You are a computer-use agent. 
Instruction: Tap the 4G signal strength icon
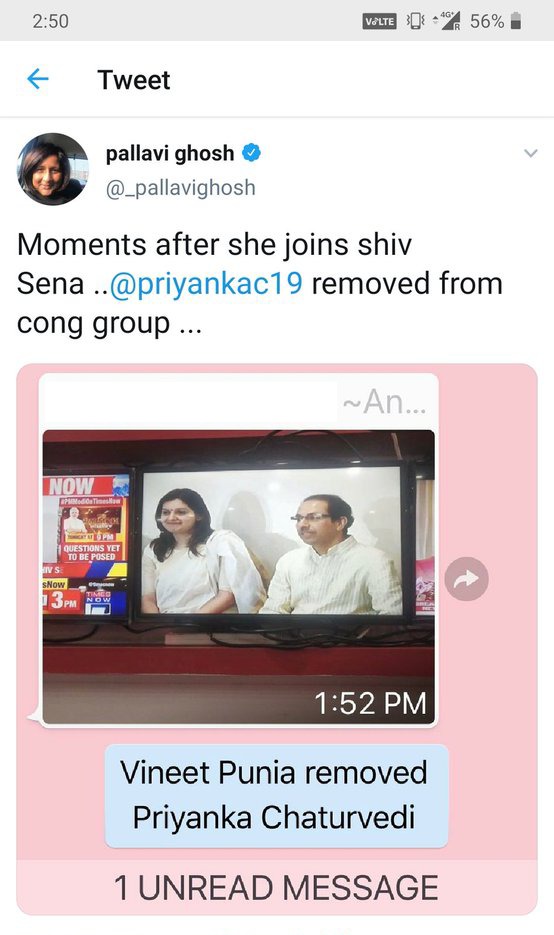pyautogui.click(x=447, y=21)
